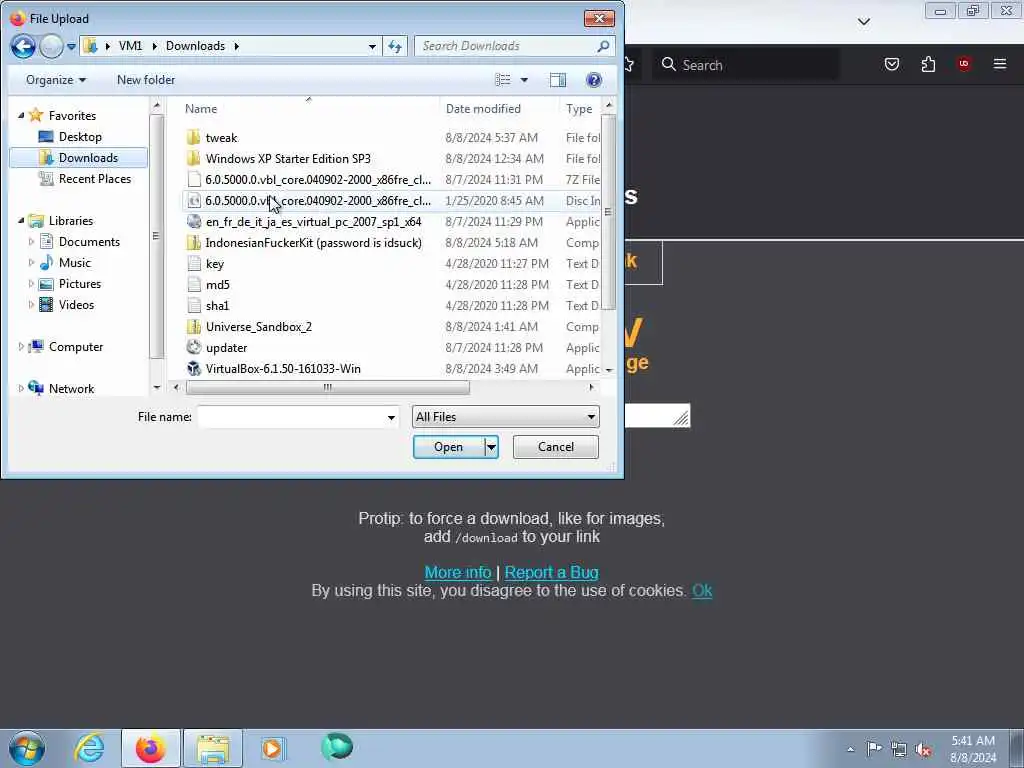Click the file list vertical scrollbar thumb
Viewport: 1024px width, 768px height.
608,212
